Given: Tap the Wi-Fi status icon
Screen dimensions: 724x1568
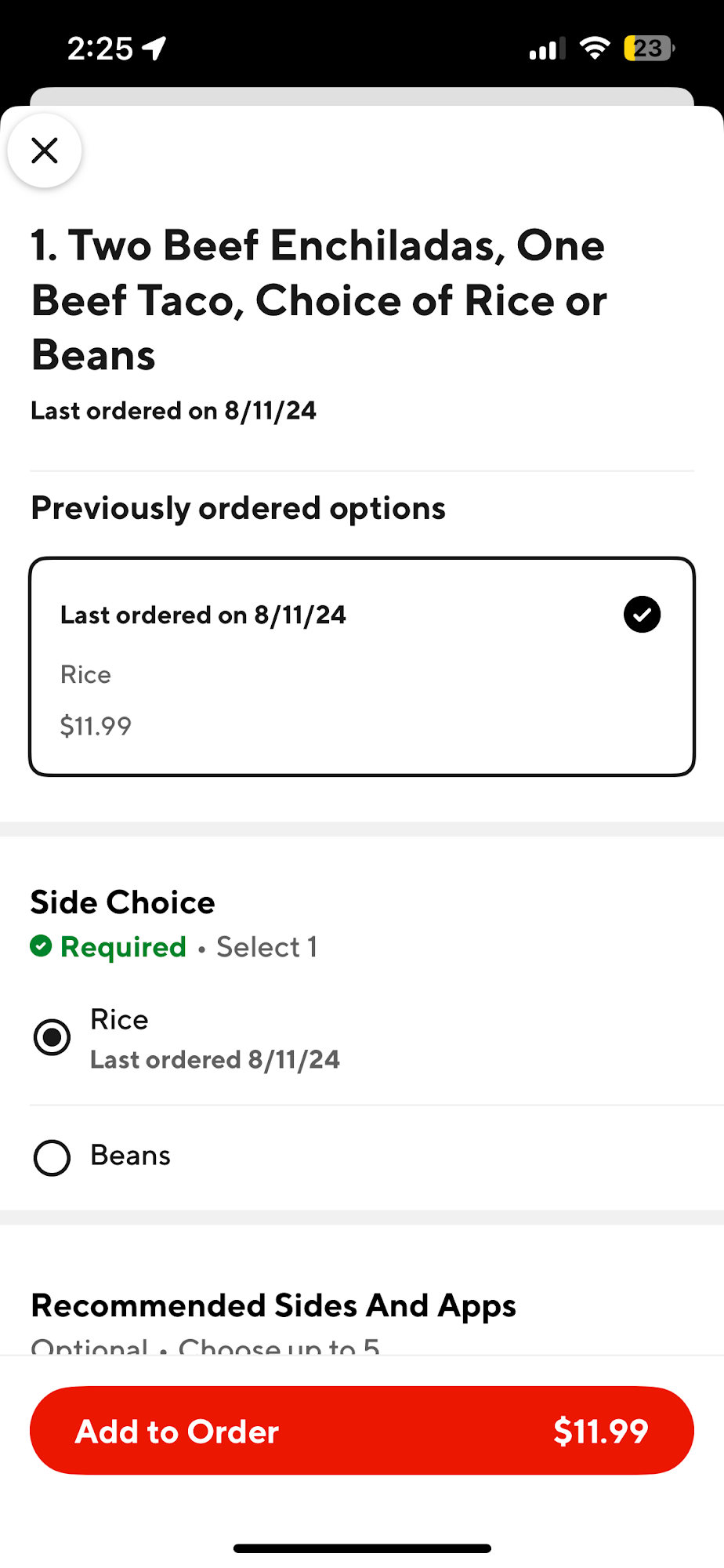Looking at the screenshot, I should [595, 49].
